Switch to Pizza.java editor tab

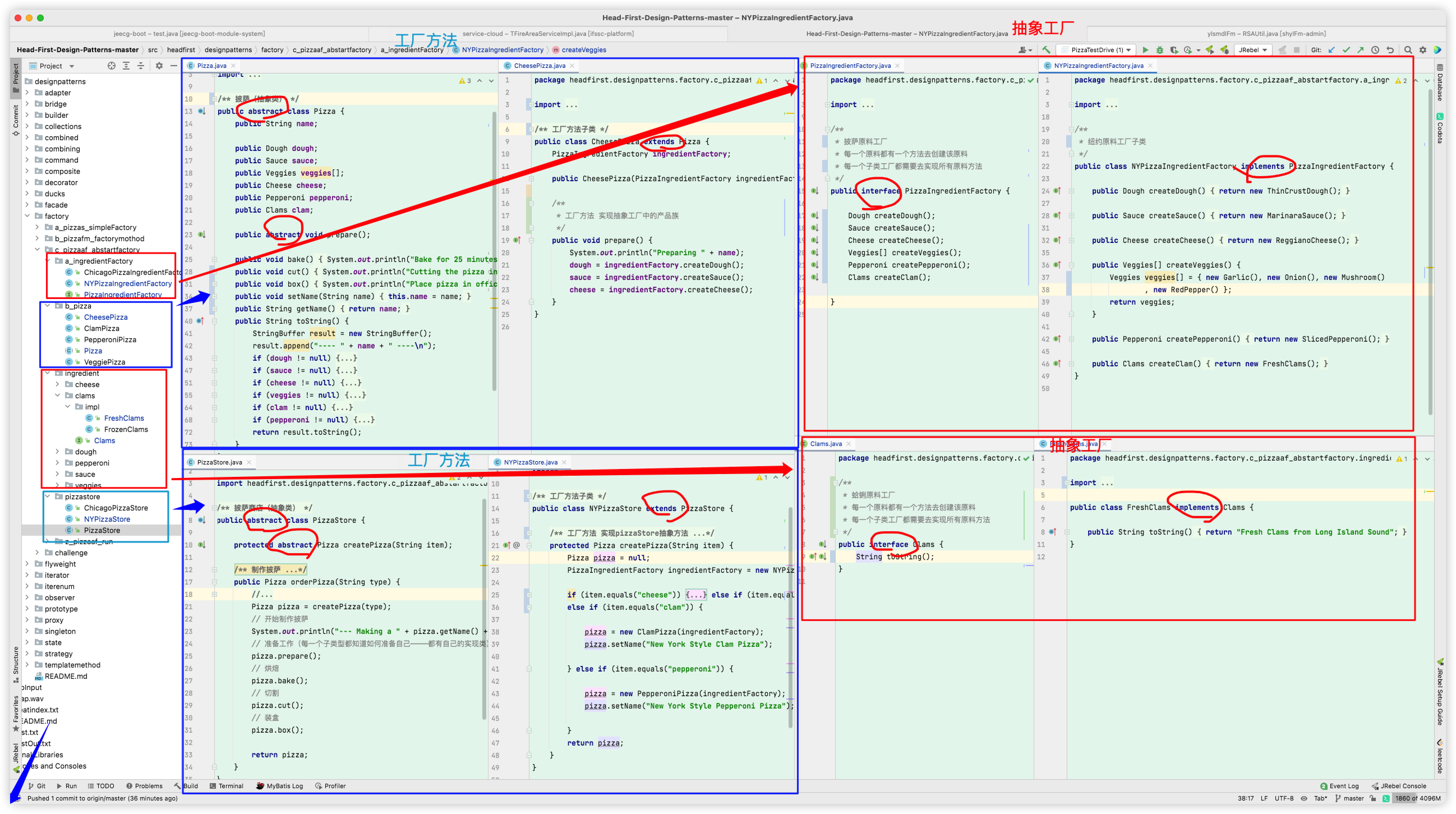[x=211, y=66]
